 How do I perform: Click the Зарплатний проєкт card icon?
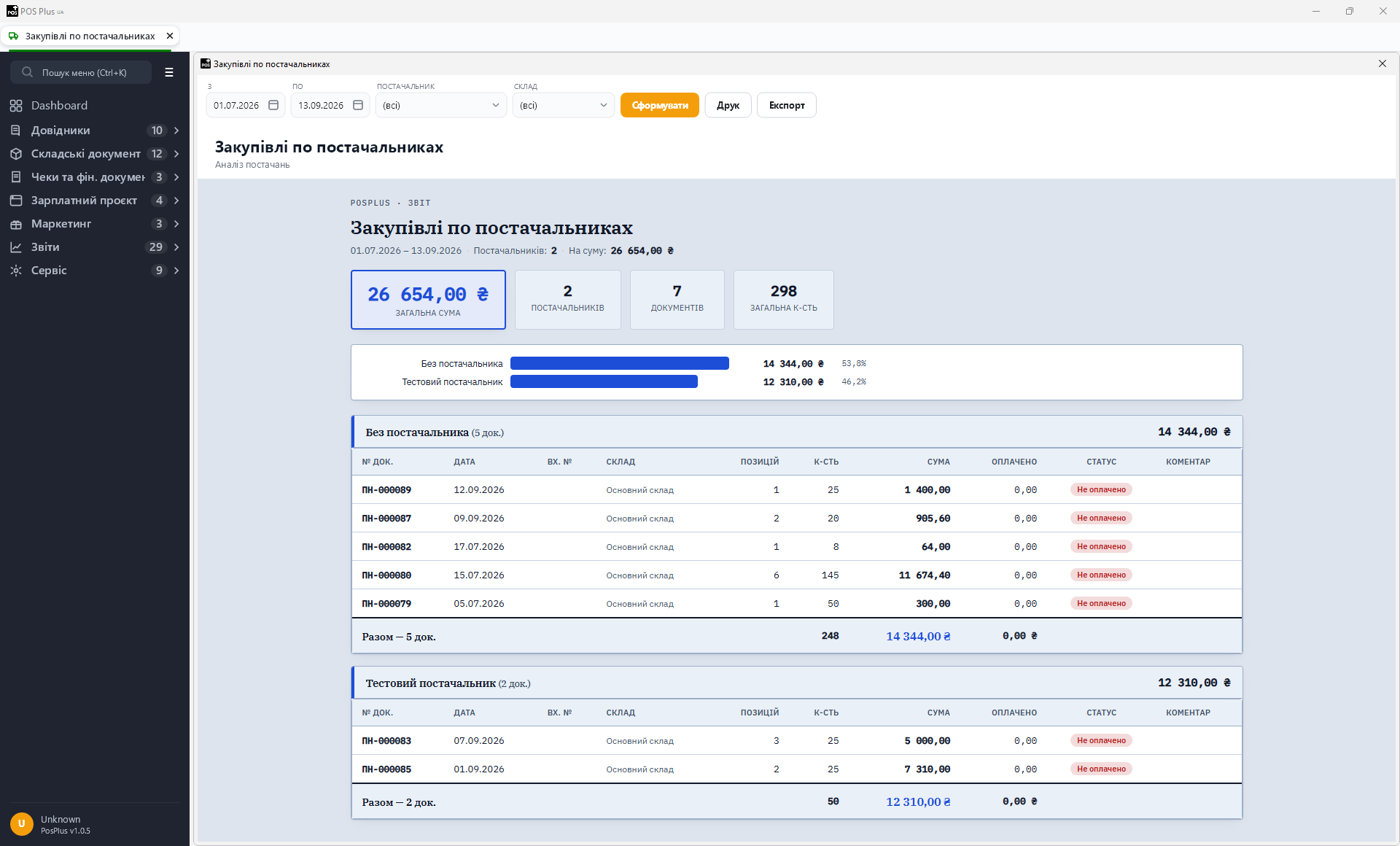tap(16, 201)
